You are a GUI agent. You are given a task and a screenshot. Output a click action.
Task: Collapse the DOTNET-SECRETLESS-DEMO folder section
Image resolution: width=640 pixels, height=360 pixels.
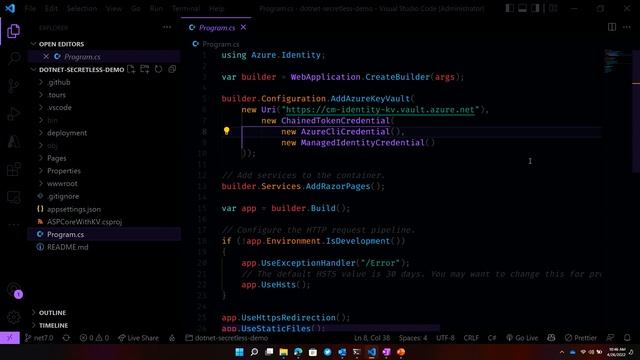[x=78, y=69]
